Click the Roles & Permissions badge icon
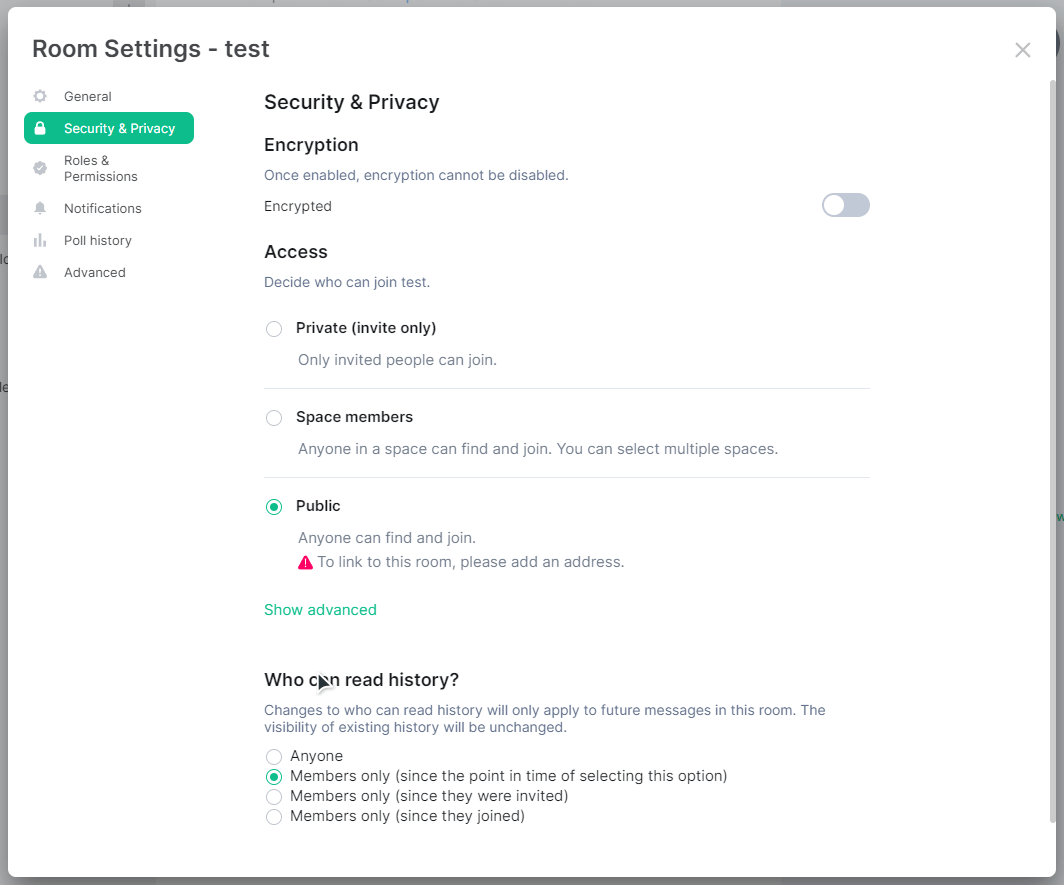The image size is (1064, 885). point(40,168)
